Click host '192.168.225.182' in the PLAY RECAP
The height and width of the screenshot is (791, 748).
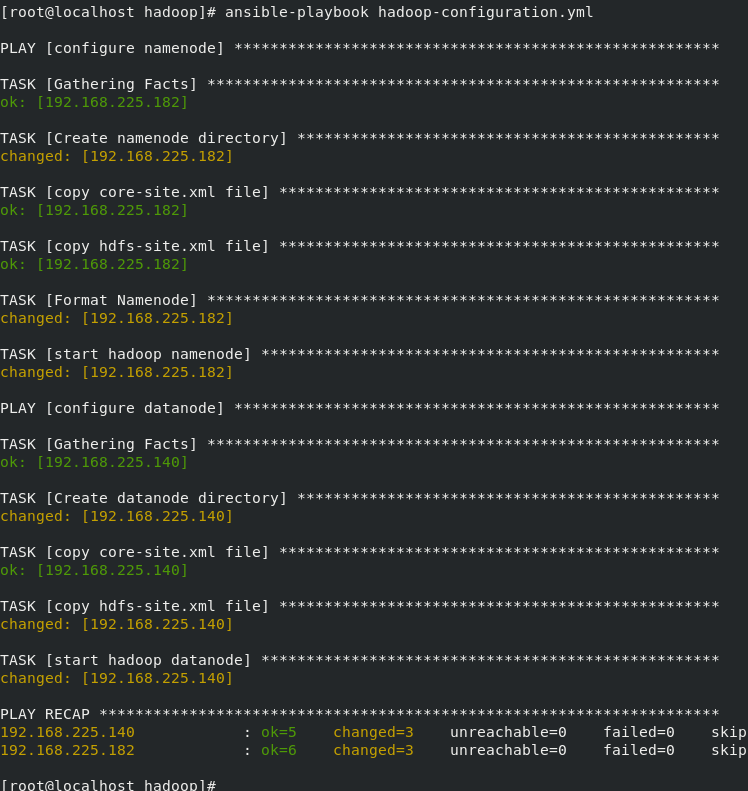coord(68,750)
